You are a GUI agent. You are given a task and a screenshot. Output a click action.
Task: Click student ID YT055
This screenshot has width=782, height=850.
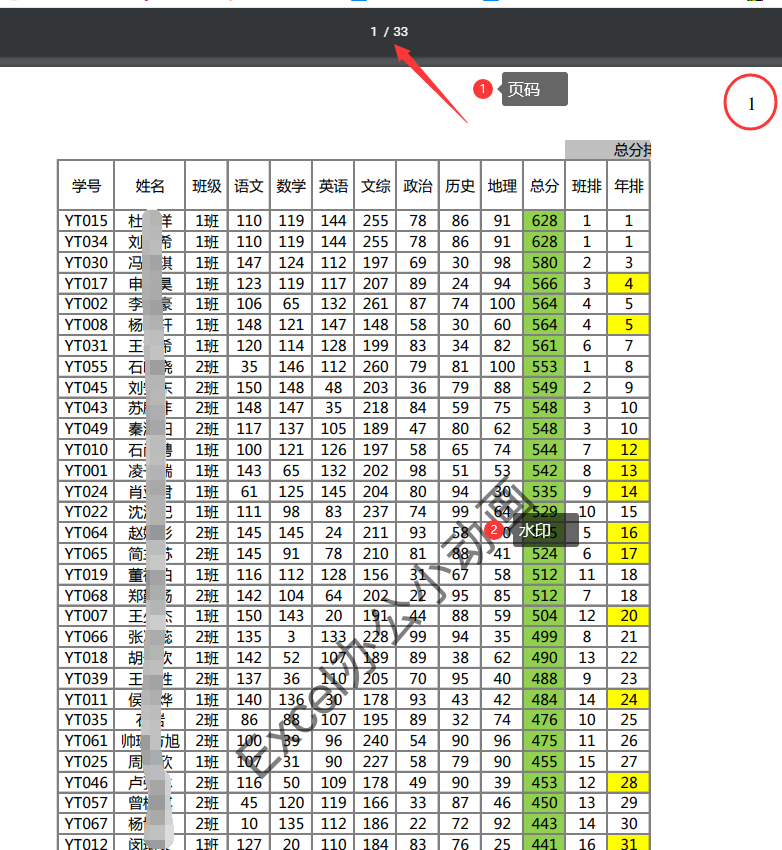[x=86, y=366]
